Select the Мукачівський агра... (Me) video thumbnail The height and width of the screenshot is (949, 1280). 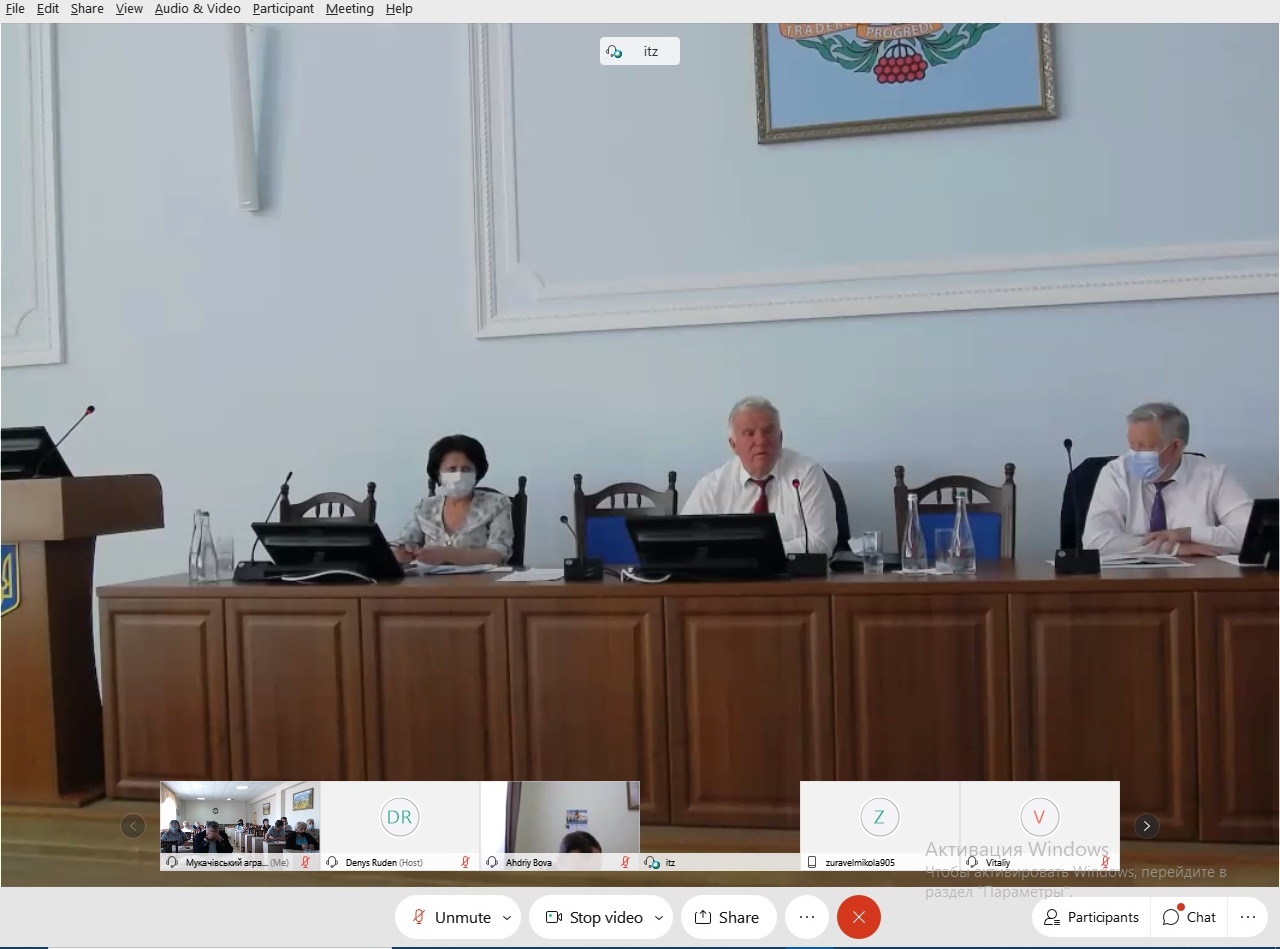pyautogui.click(x=240, y=826)
